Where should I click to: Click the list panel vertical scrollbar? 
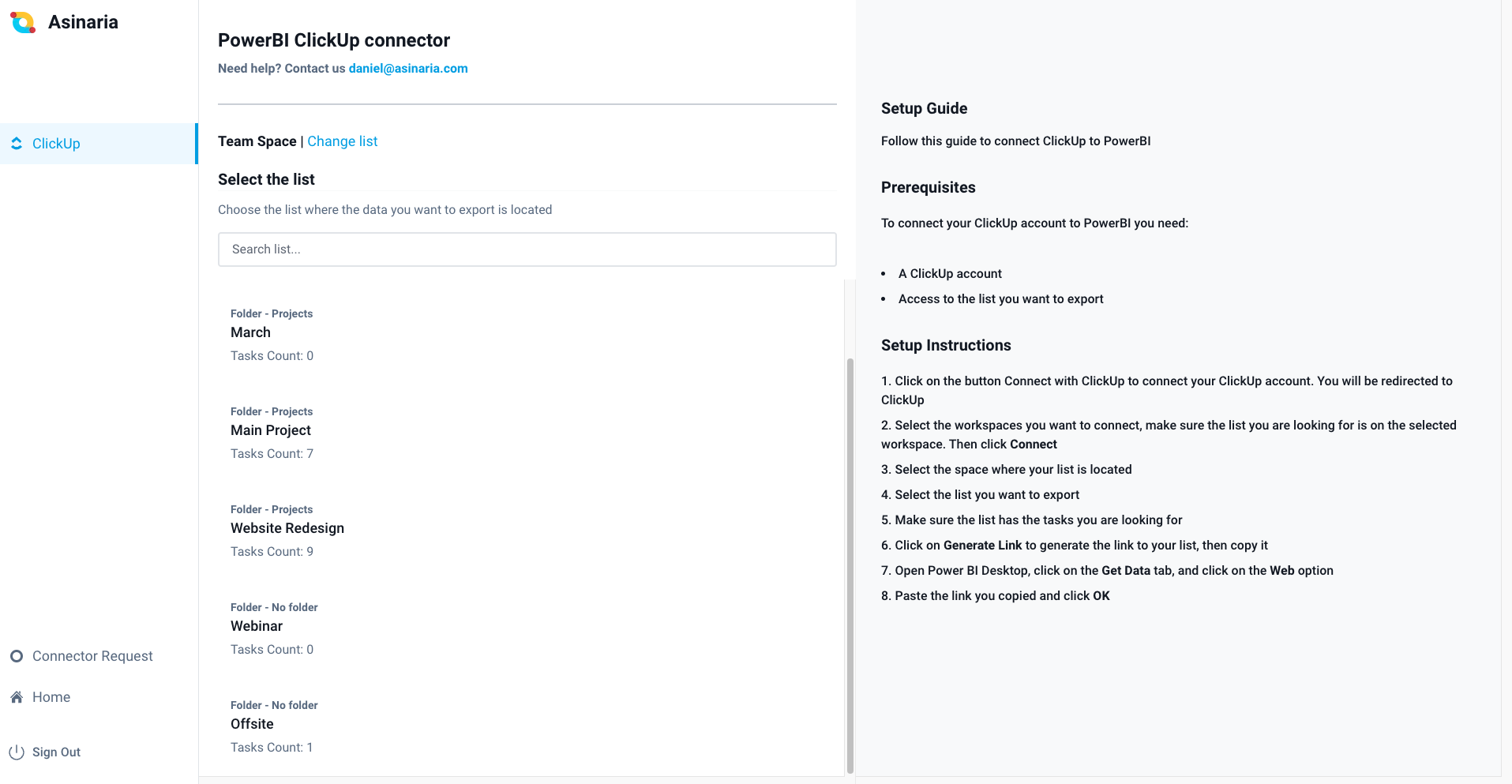click(850, 565)
